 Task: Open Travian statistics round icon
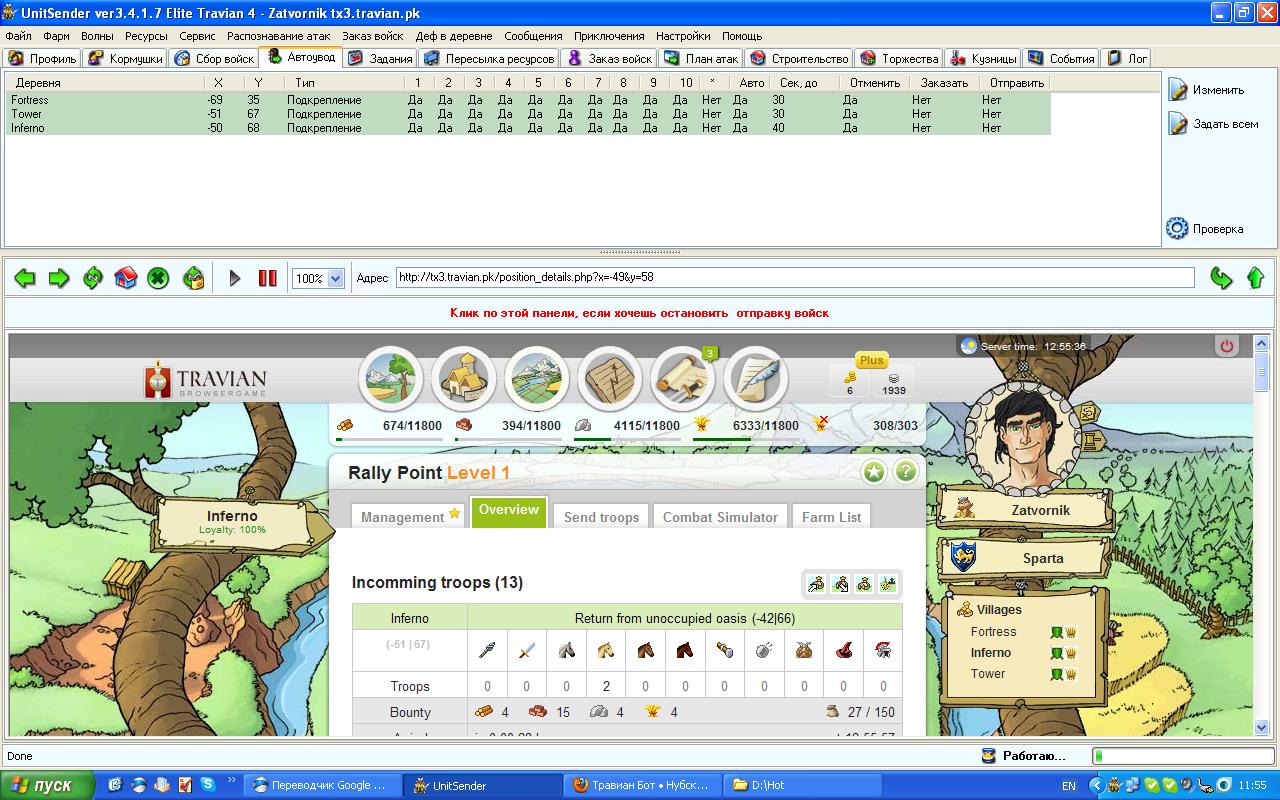(x=610, y=379)
